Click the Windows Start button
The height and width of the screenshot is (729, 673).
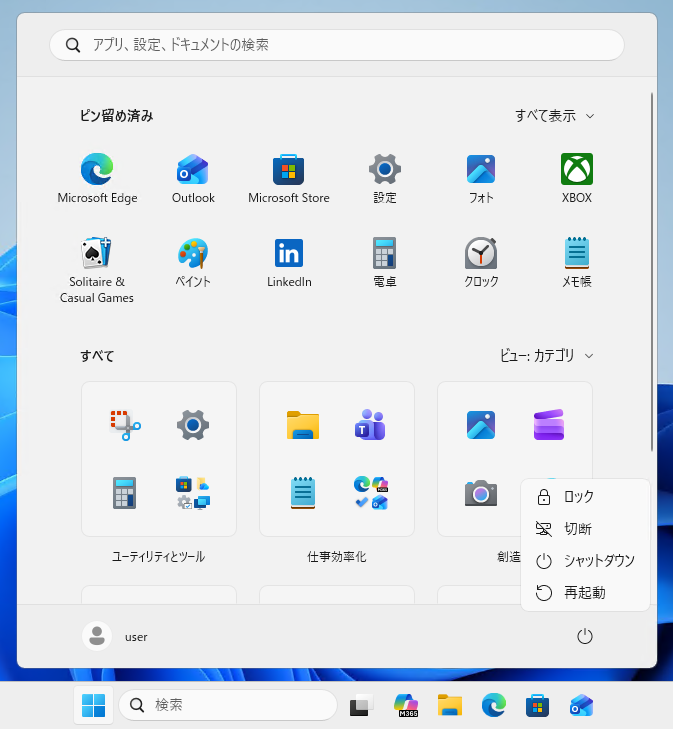[x=93, y=705]
